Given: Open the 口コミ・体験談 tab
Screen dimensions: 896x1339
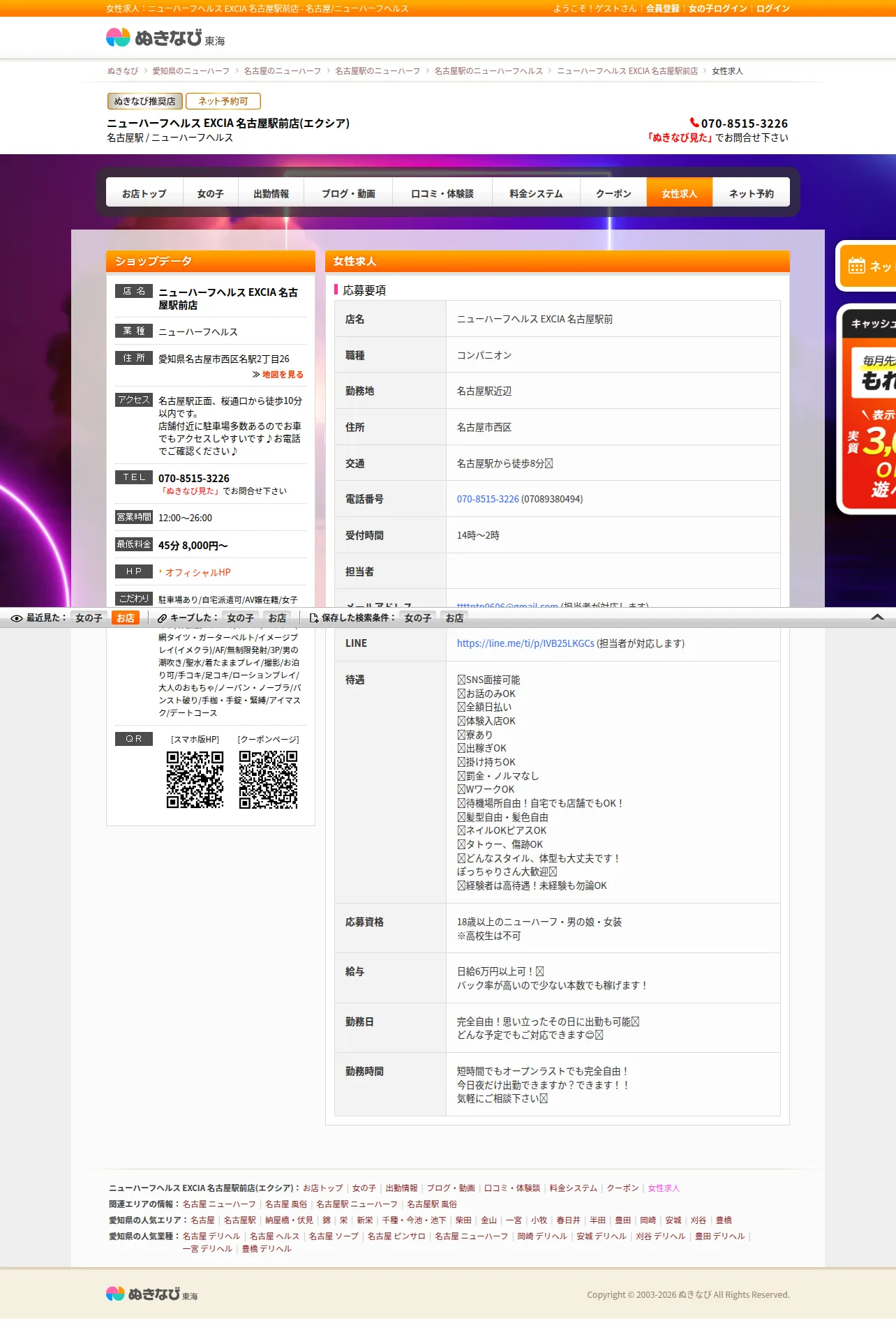Looking at the screenshot, I should tap(442, 193).
